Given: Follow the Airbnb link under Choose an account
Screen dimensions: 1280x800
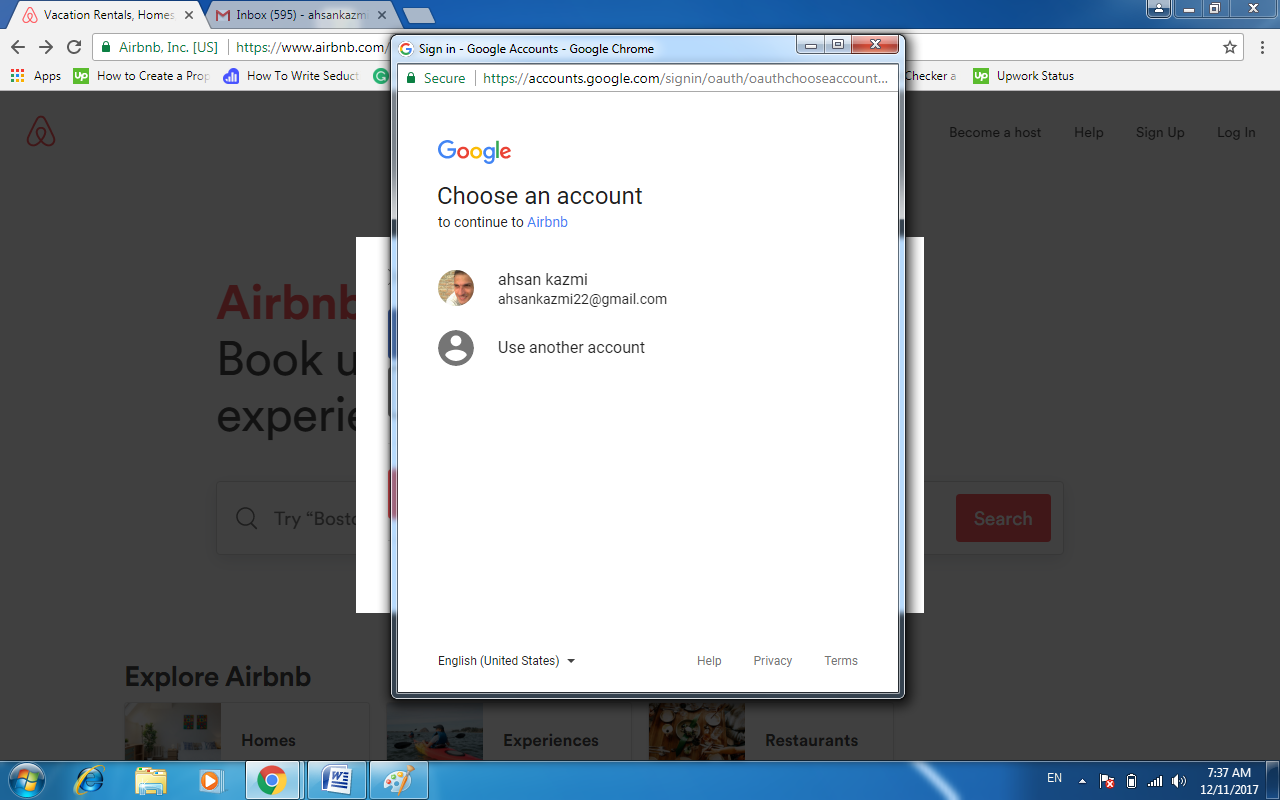Looking at the screenshot, I should [x=547, y=222].
